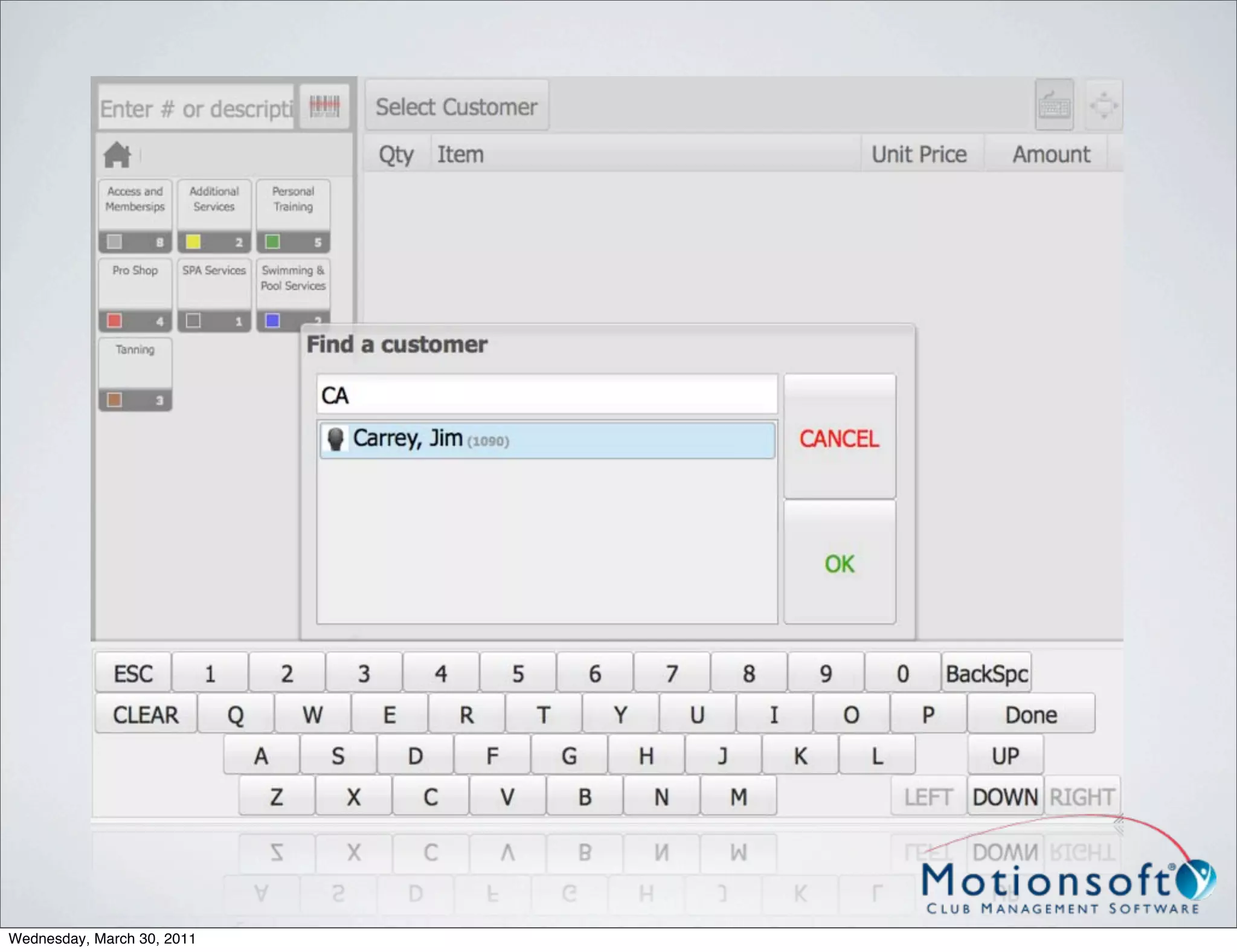Click the Find a customer search field
The width and height of the screenshot is (1237, 952).
pyautogui.click(x=547, y=395)
